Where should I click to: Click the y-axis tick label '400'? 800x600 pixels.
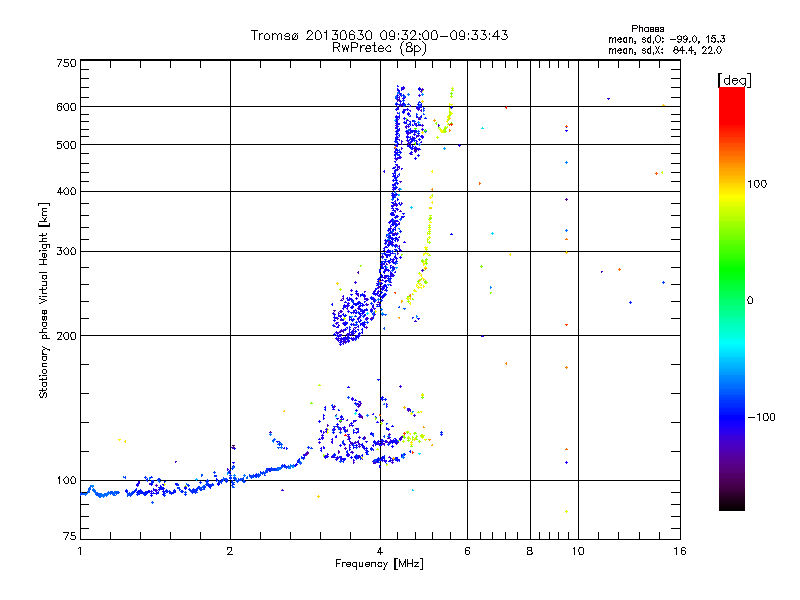pos(66,192)
